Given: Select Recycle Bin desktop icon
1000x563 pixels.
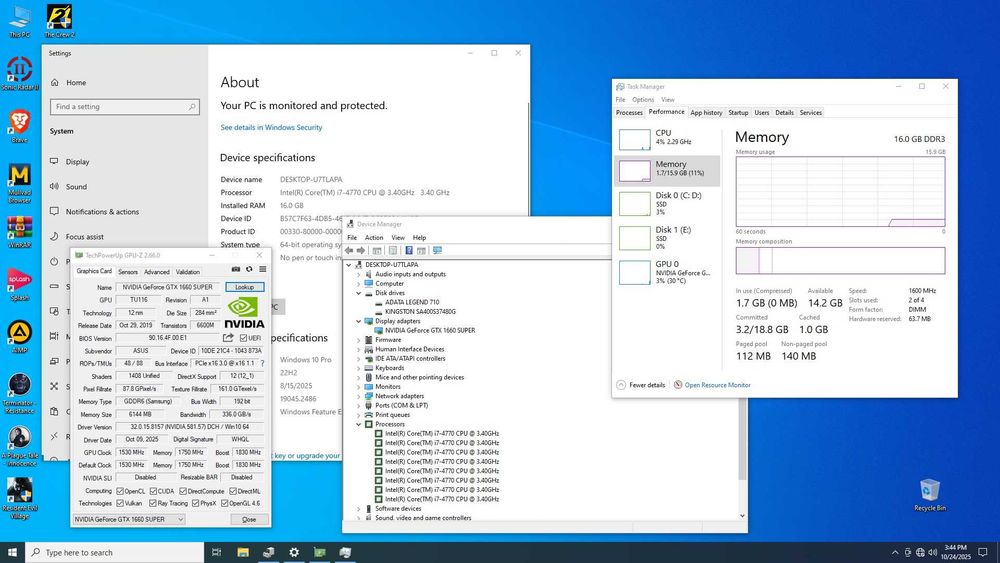Looking at the screenshot, I should pos(930,495).
